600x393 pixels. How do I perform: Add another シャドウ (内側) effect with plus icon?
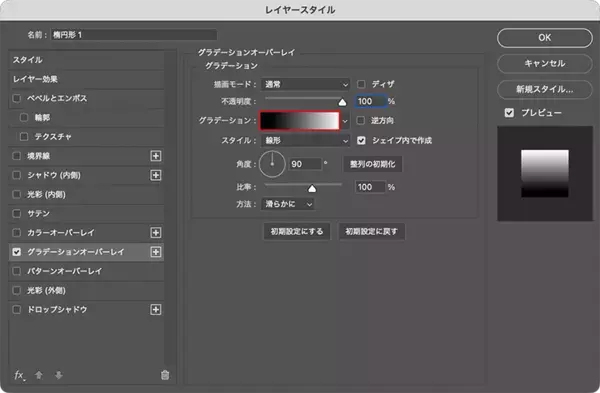156,175
